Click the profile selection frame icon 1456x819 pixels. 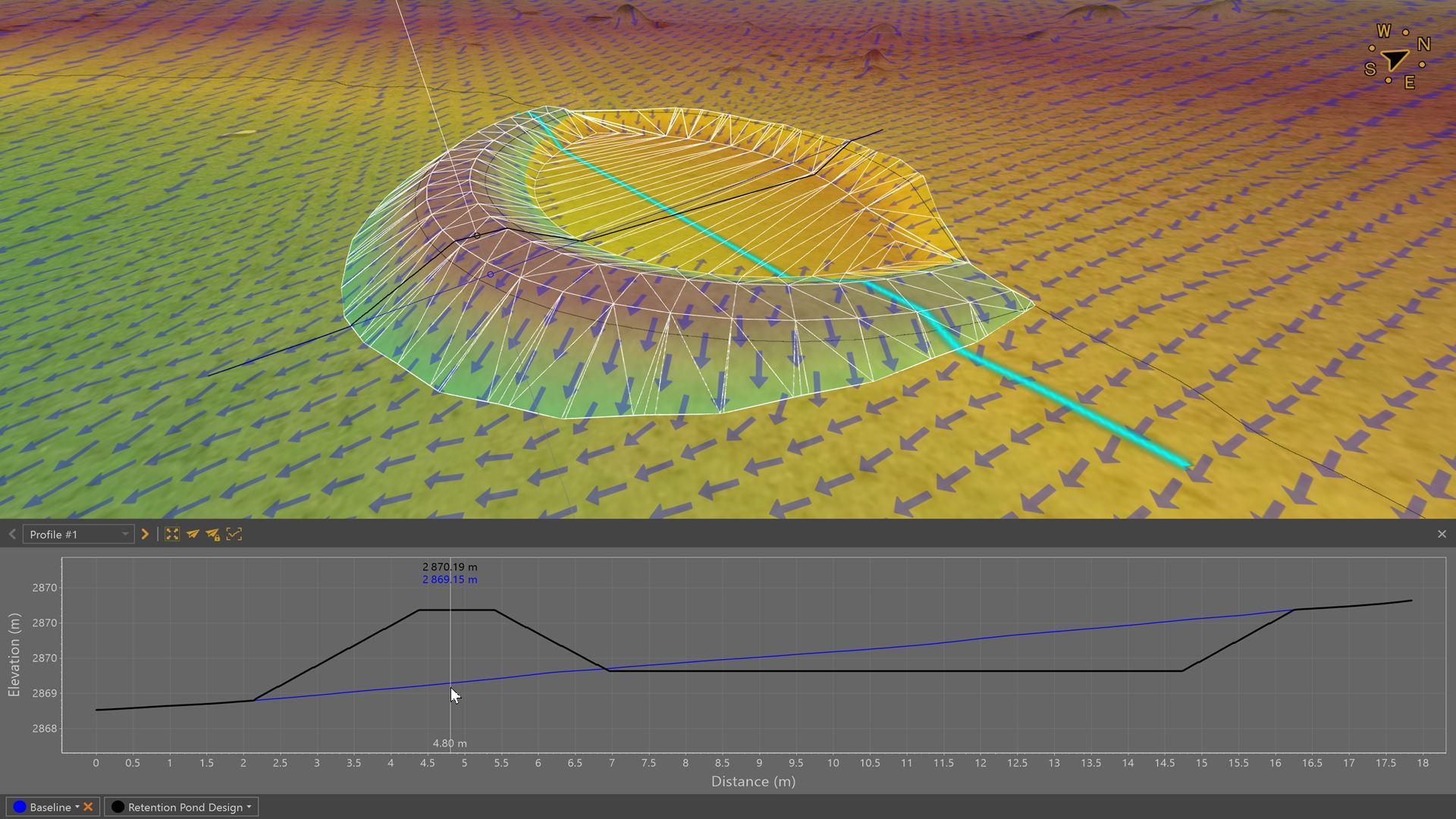234,535
